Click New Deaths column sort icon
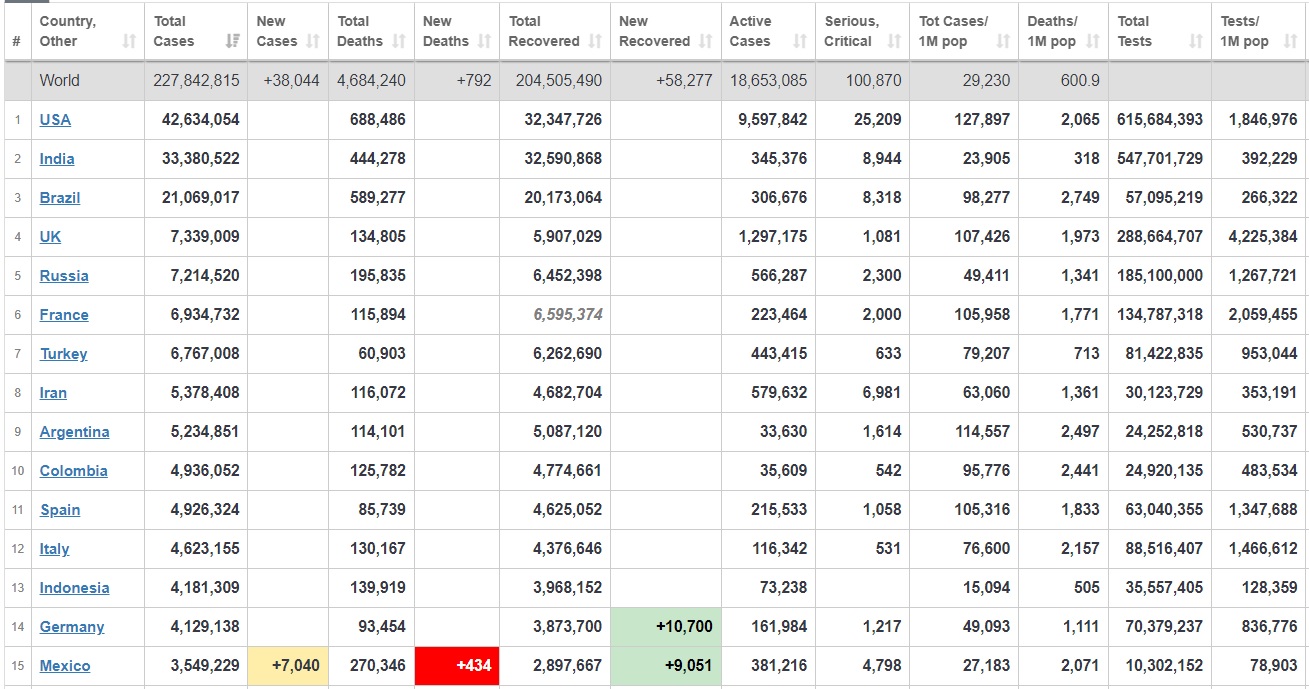The image size is (1309, 689). coord(485,42)
